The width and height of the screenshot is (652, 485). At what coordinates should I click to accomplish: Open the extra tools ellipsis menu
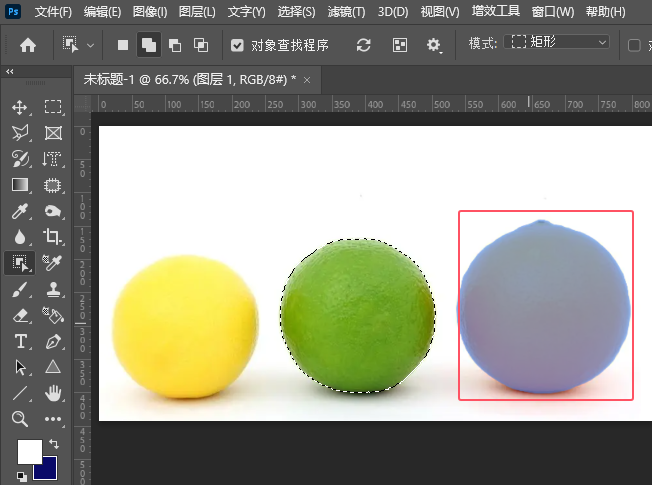(x=53, y=419)
